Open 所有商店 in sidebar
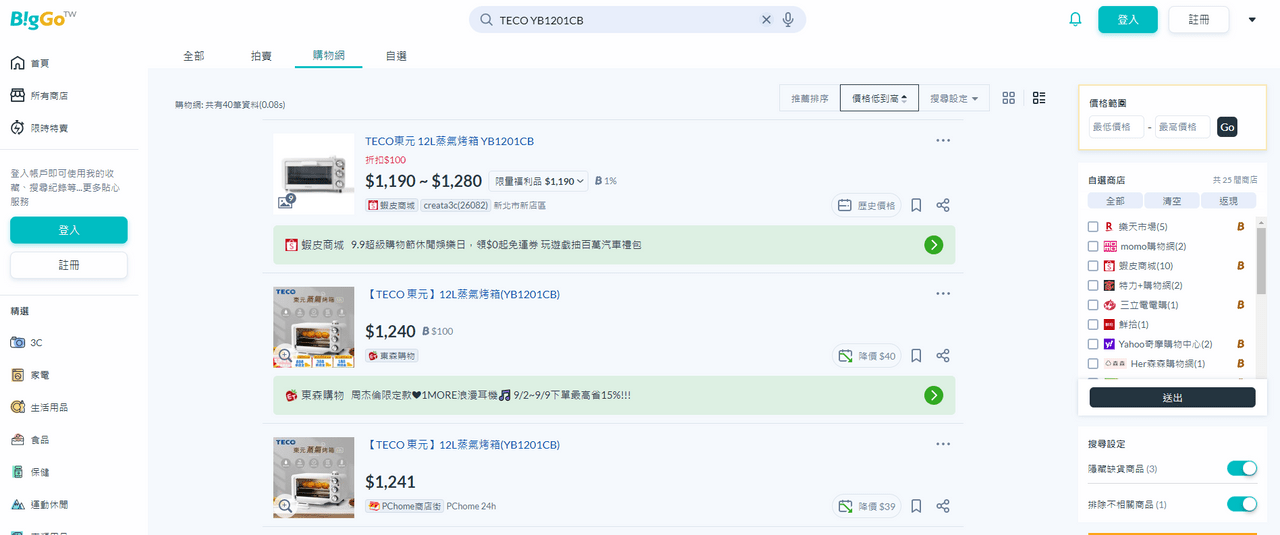1280x535 pixels. (39, 96)
